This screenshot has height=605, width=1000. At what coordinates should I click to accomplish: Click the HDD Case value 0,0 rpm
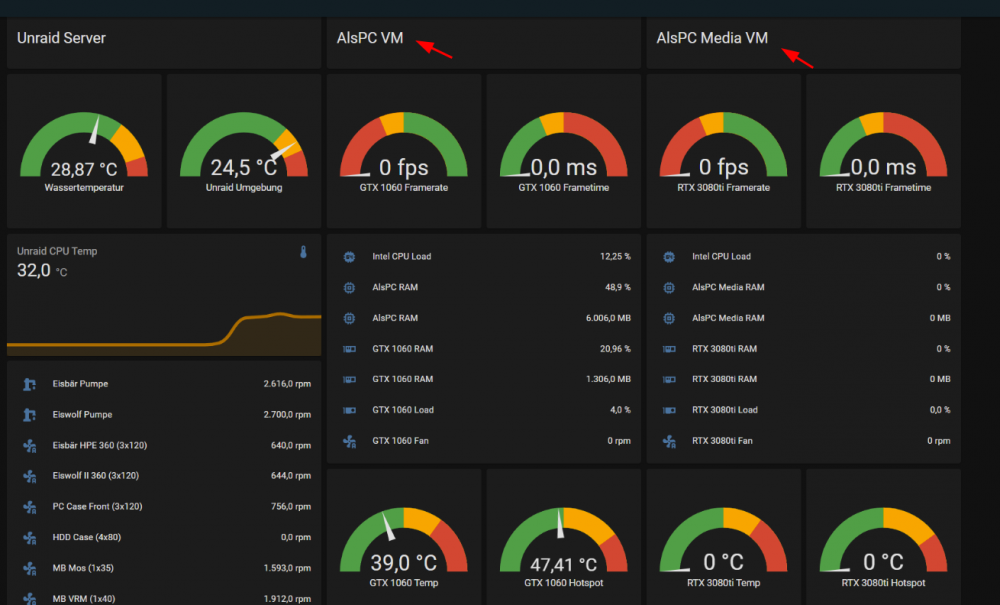pos(296,537)
